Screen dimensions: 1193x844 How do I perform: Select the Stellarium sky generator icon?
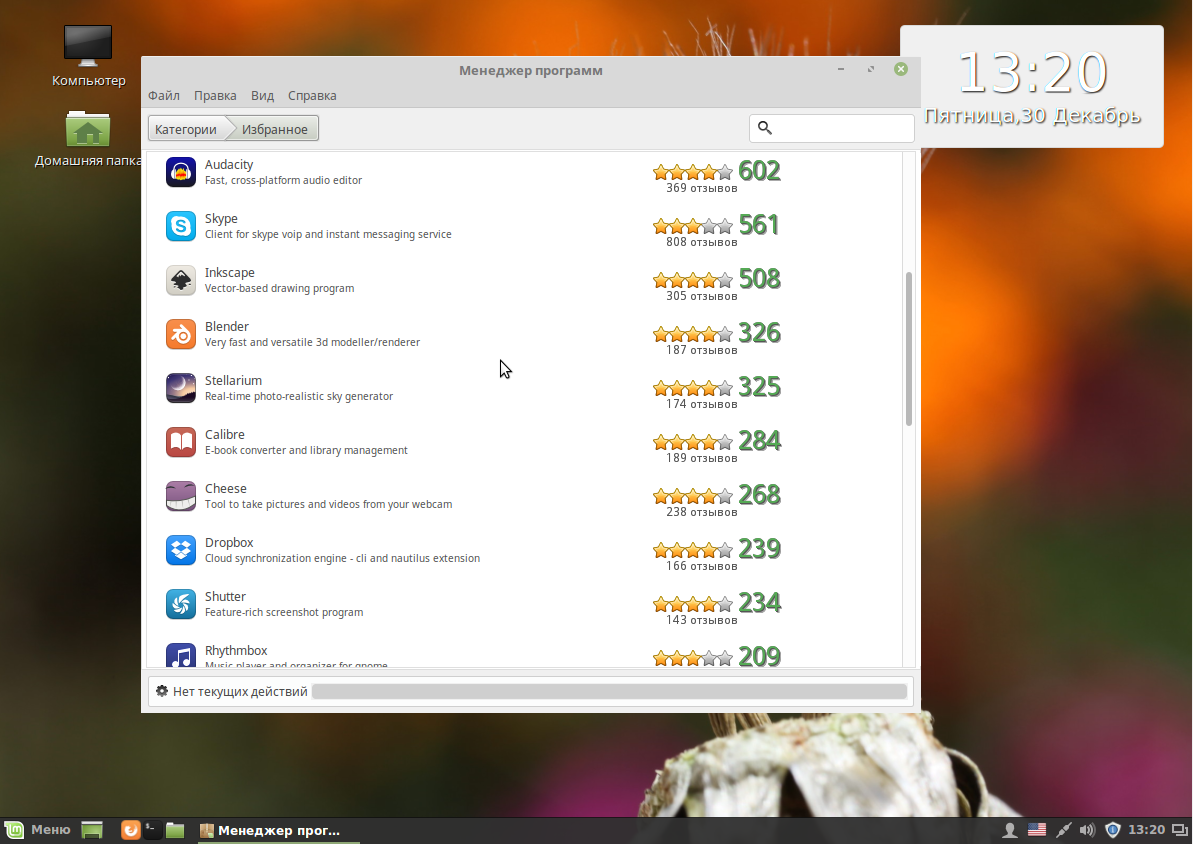pyautogui.click(x=180, y=388)
